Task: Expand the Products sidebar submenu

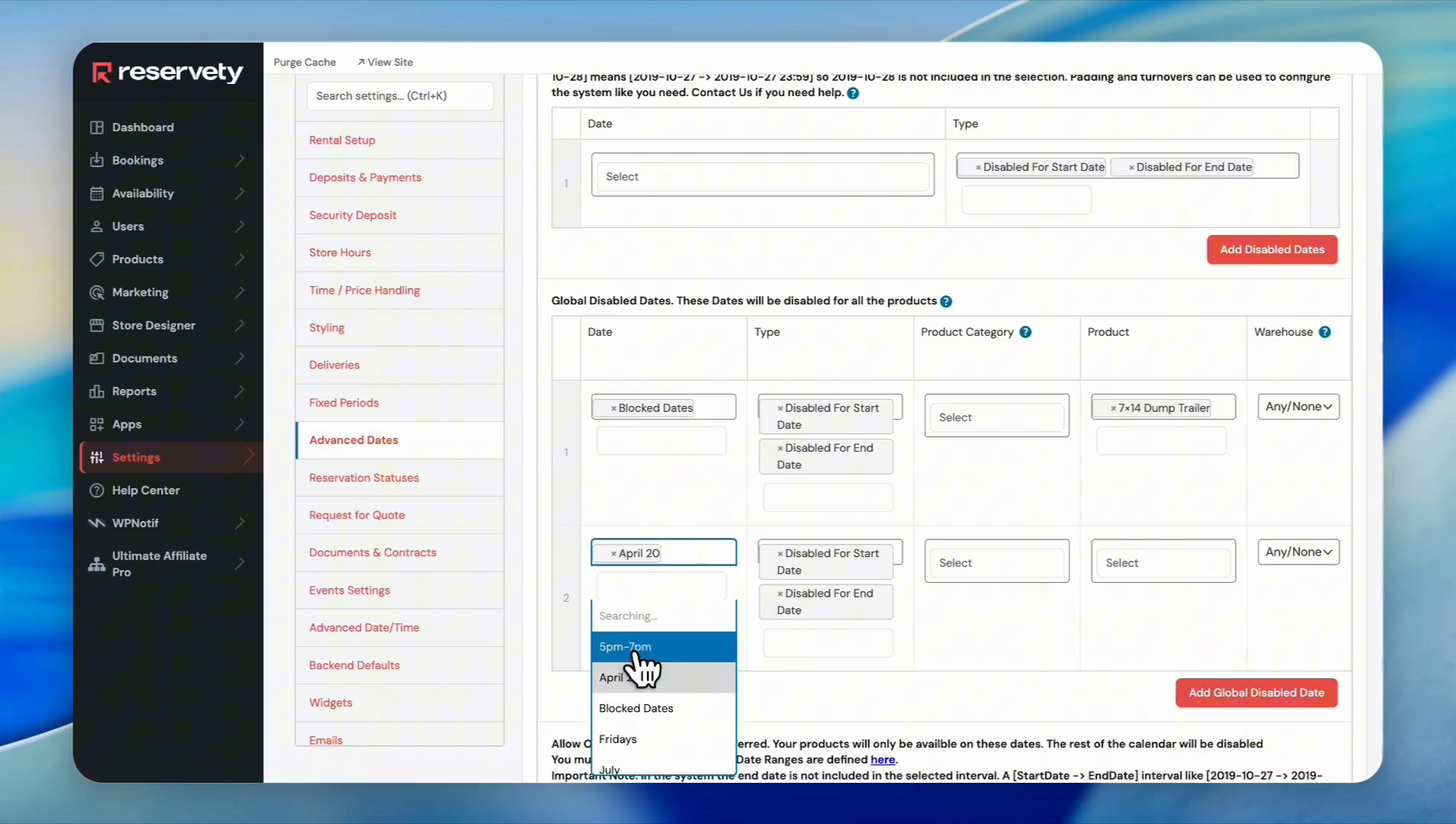Action: click(240, 259)
